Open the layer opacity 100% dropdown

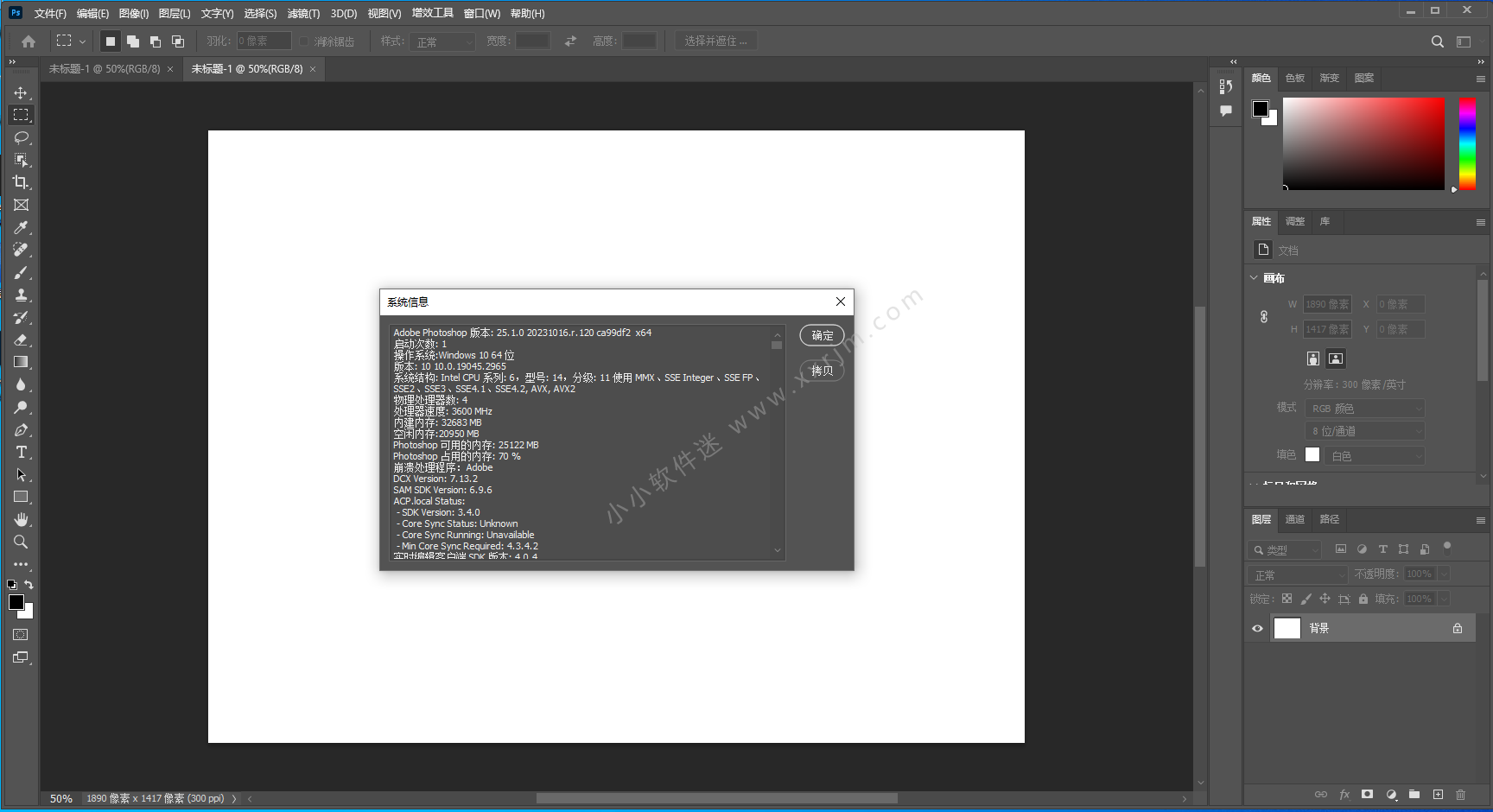click(x=1444, y=574)
